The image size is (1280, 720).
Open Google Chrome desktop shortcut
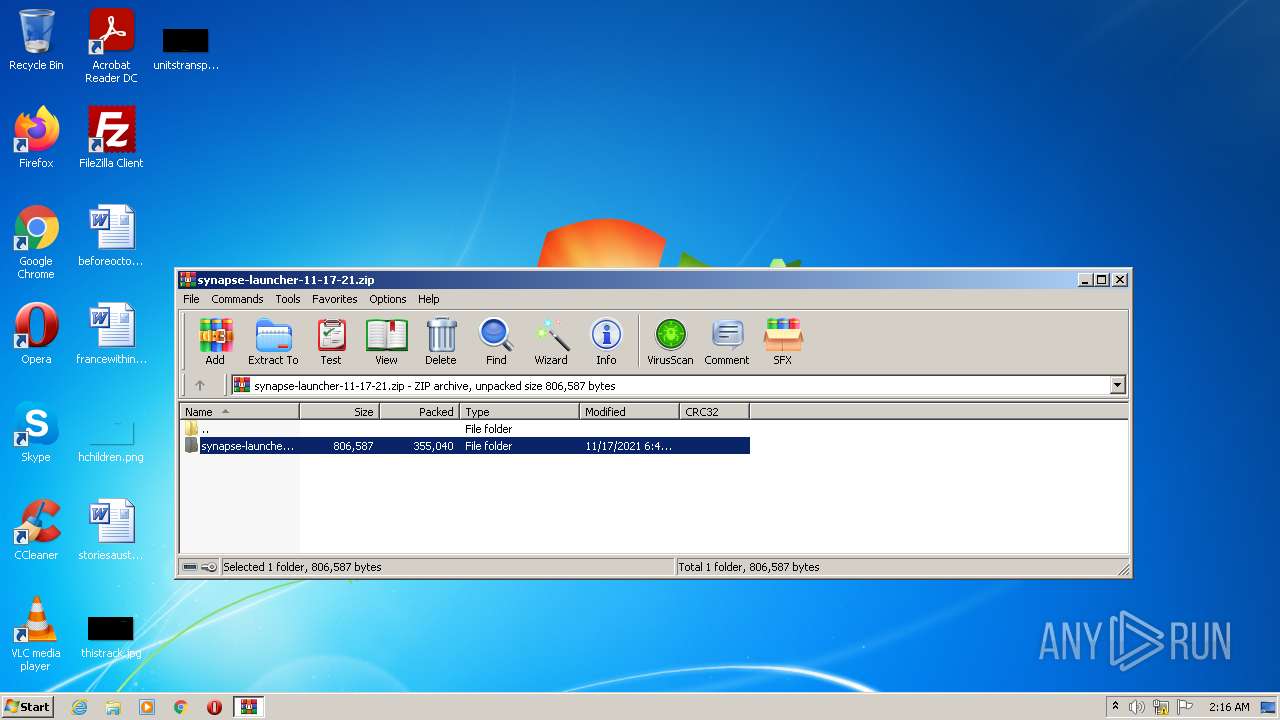coord(36,242)
